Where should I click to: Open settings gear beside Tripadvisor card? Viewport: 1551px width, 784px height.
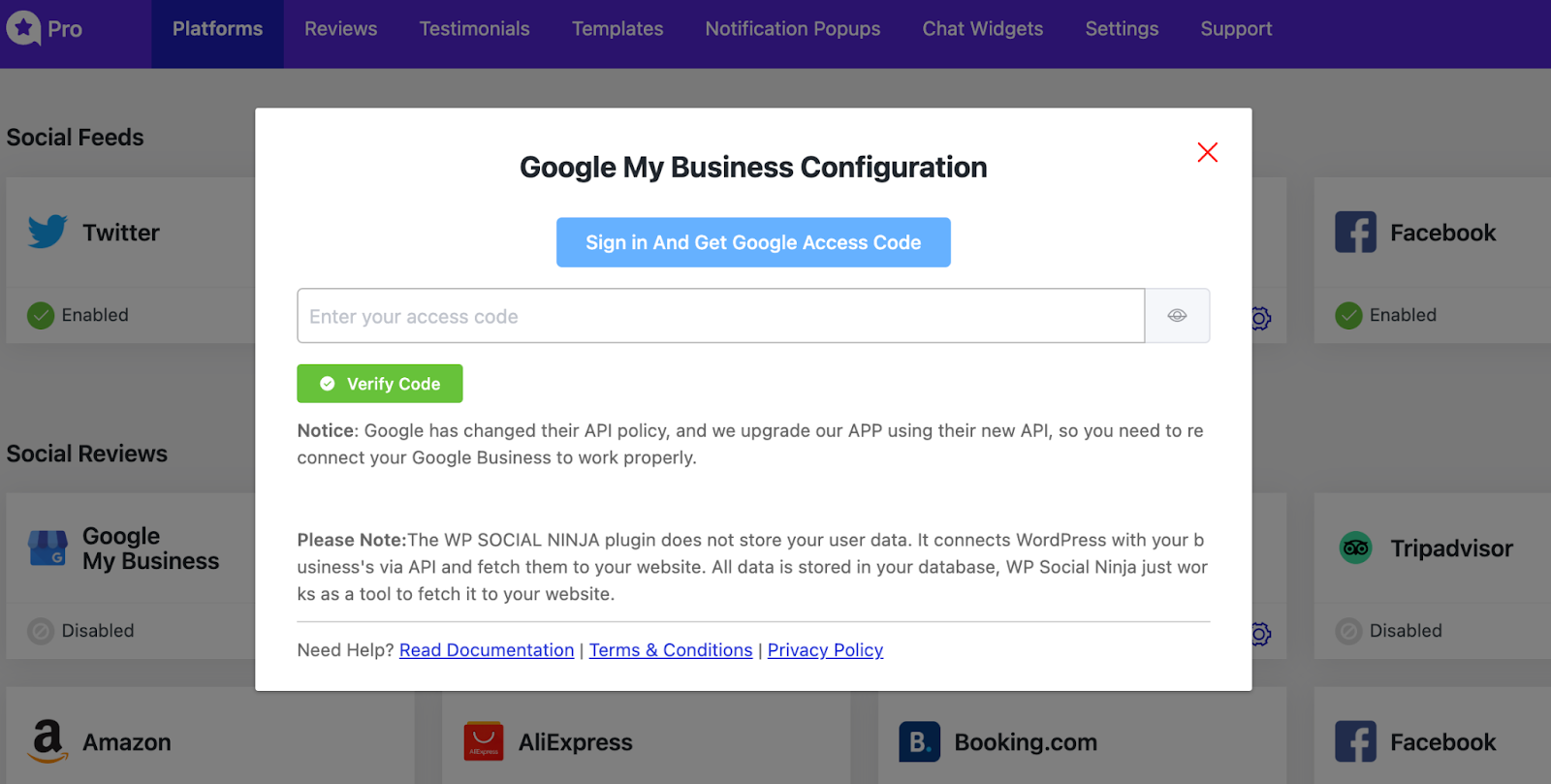click(x=1261, y=634)
